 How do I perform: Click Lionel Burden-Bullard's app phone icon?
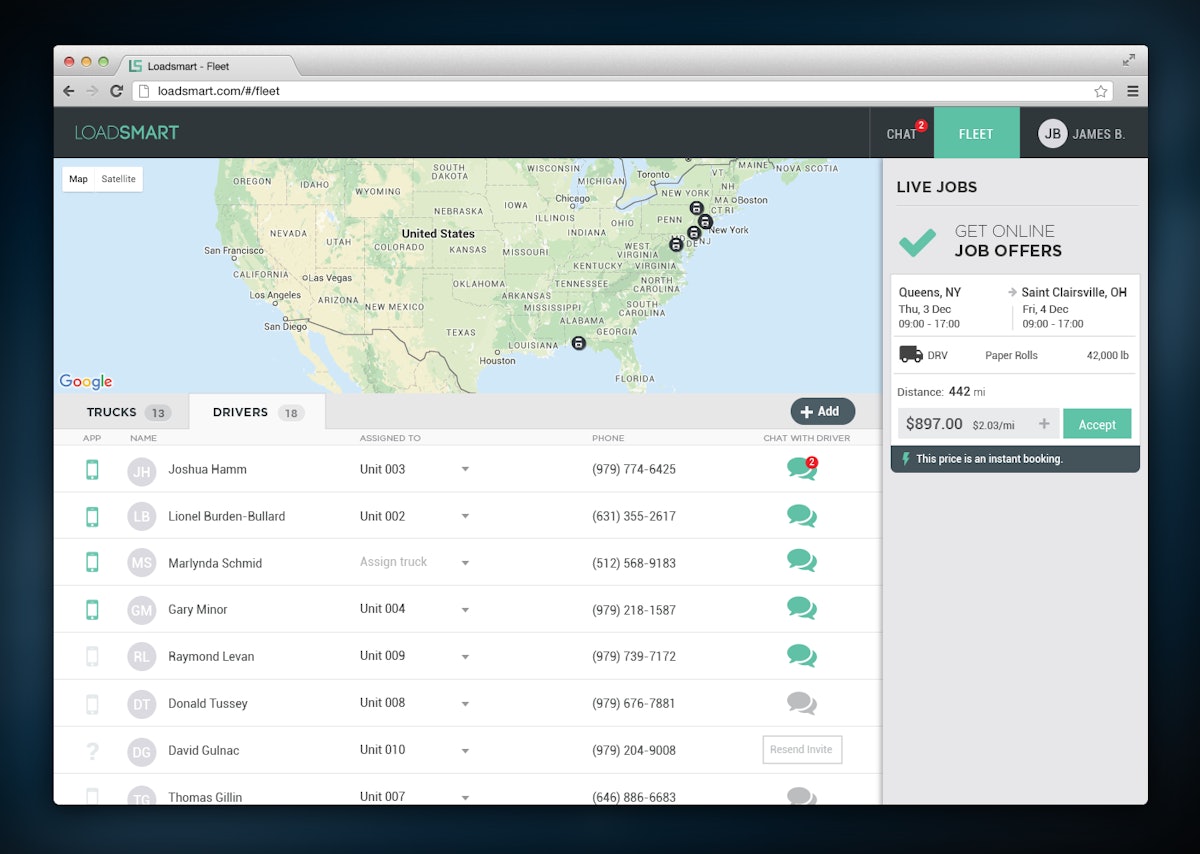[92, 516]
